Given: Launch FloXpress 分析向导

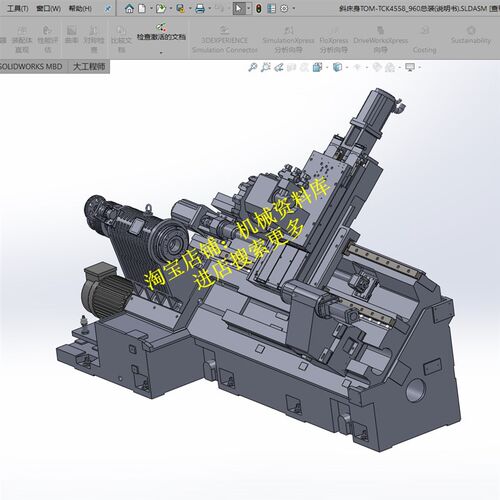Looking at the screenshot, I should click(x=334, y=40).
